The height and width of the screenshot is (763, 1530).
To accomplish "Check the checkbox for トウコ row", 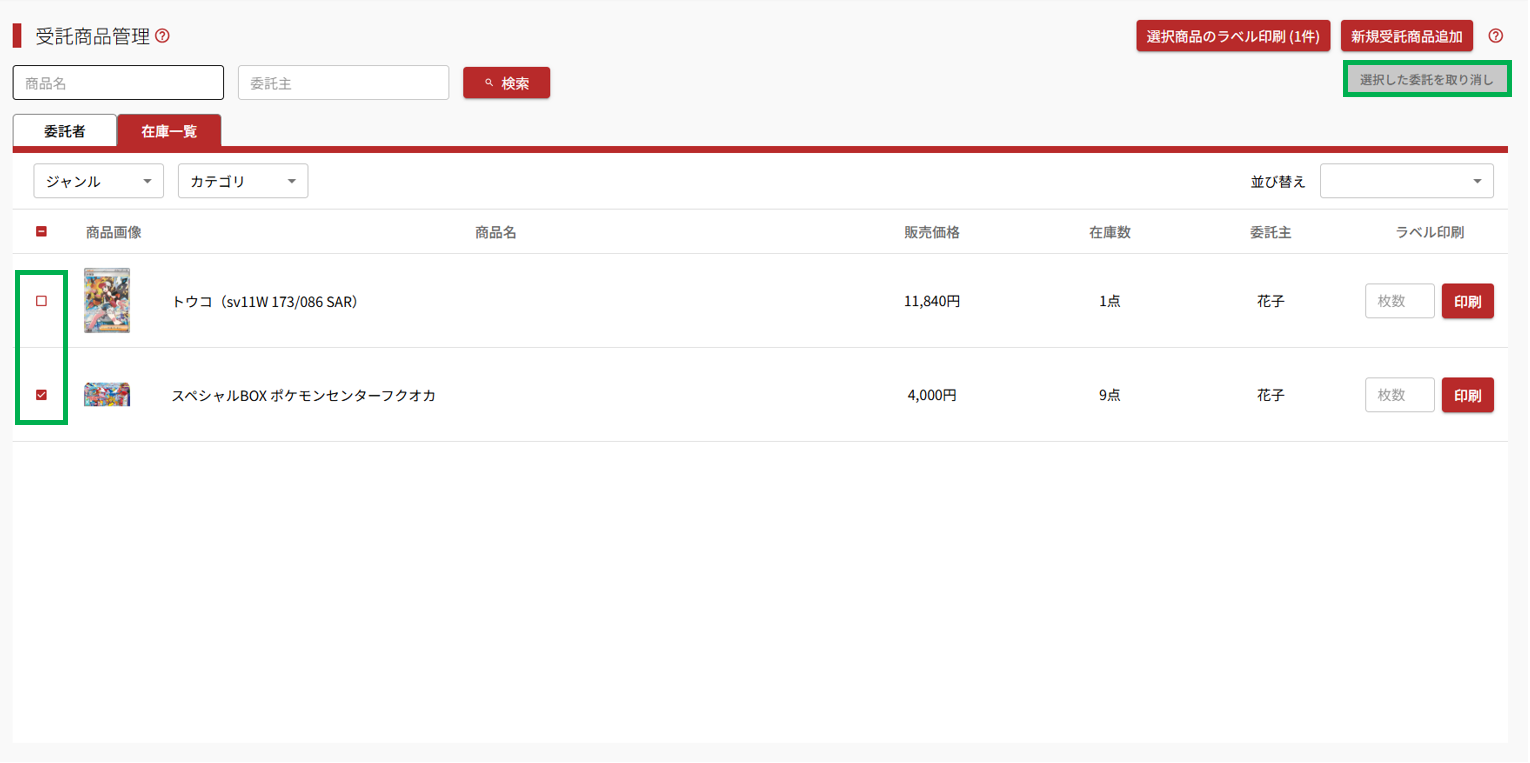I will [x=41, y=301].
